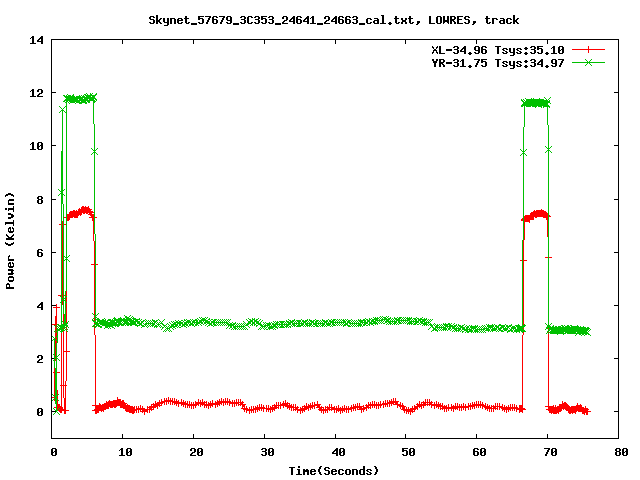640x480 pixels.
Task: Click y-axis tick label 4
Action: pos(40,306)
